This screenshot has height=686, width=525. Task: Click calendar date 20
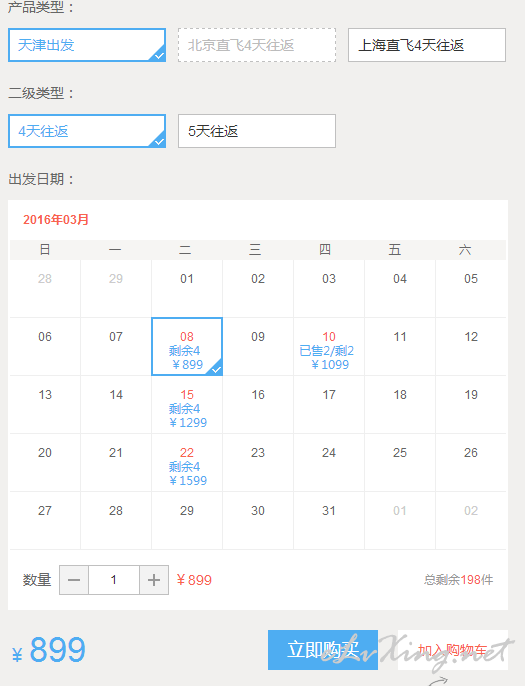45,462
